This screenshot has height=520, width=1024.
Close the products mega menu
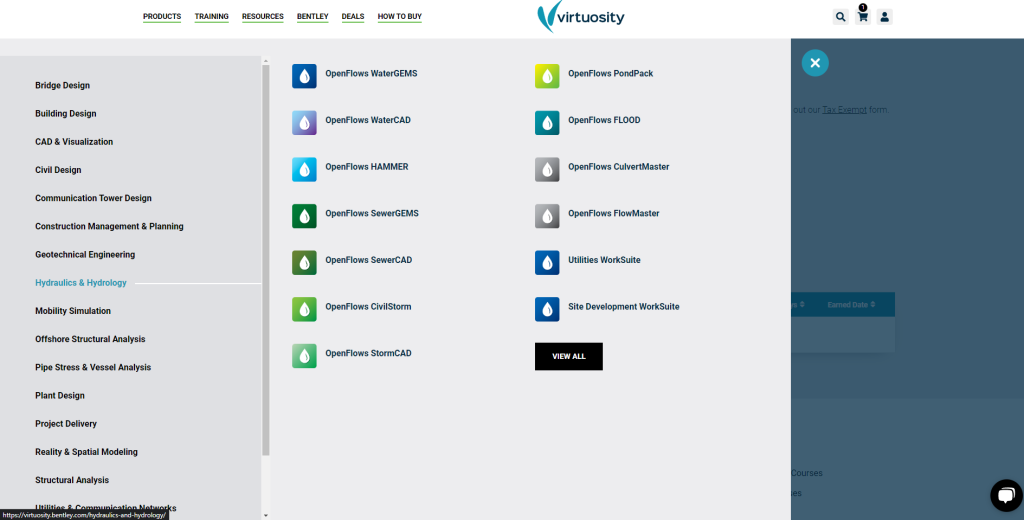815,63
